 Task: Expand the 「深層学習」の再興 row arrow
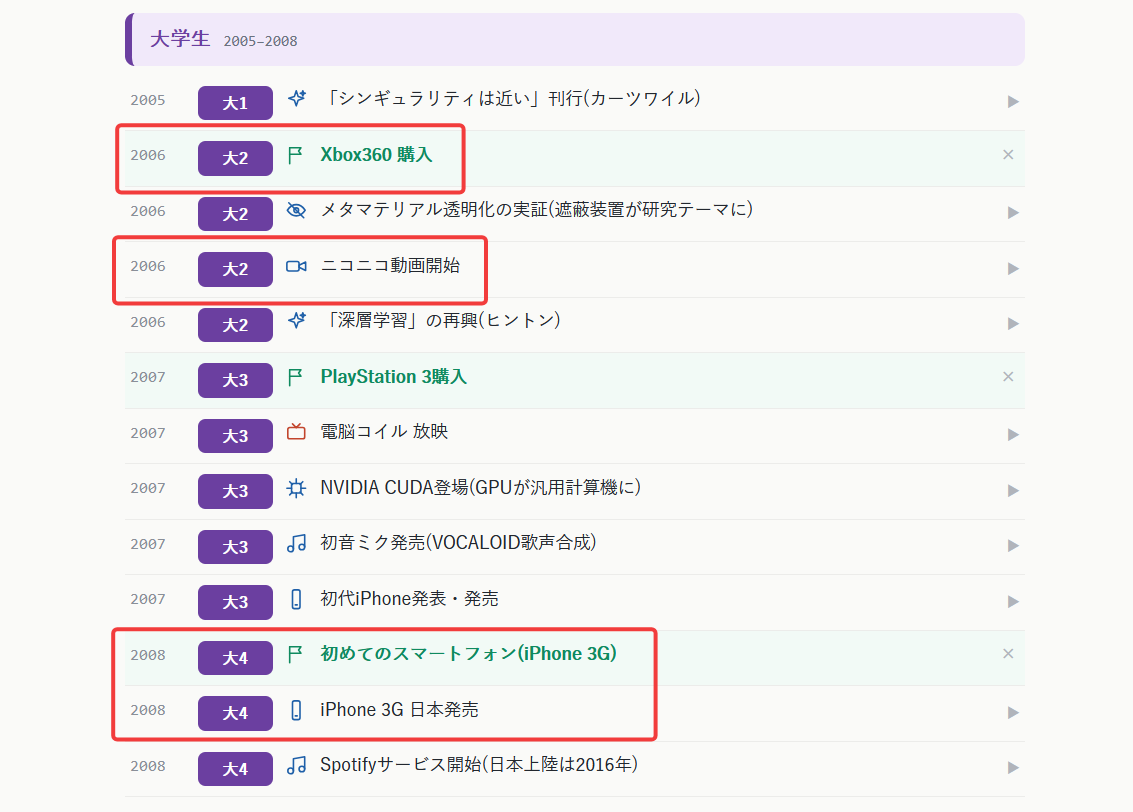[1013, 324]
